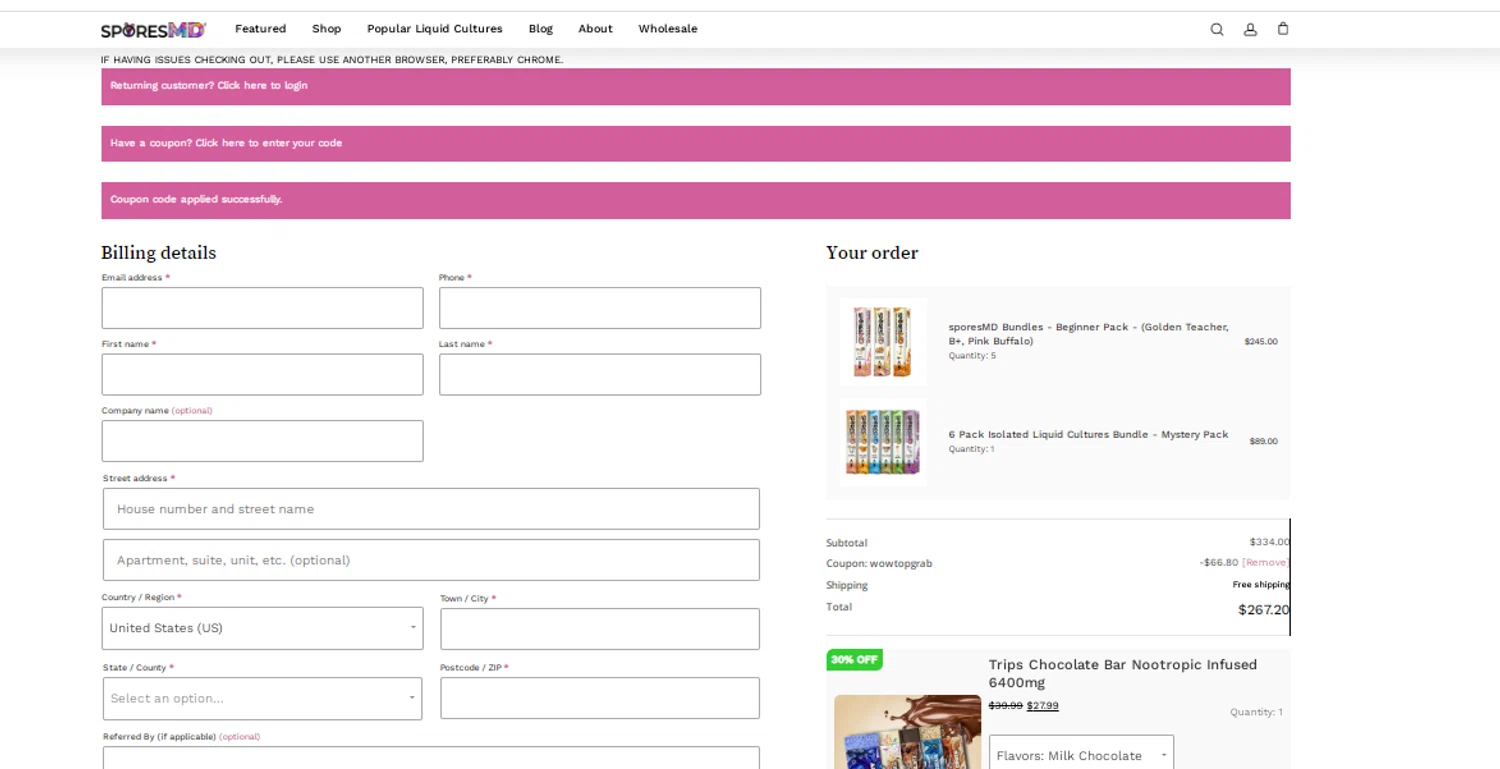Click the 6 Pack Mystery Pack thumbnail
Screen dimensions: 1500x769
coord(883,442)
